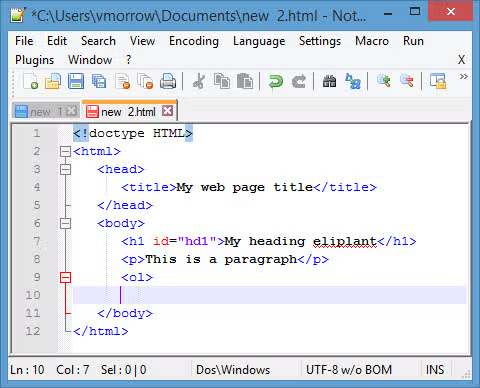This screenshot has height=388, width=480.
Task: Click the Paste clipboard icon
Action: (245, 81)
